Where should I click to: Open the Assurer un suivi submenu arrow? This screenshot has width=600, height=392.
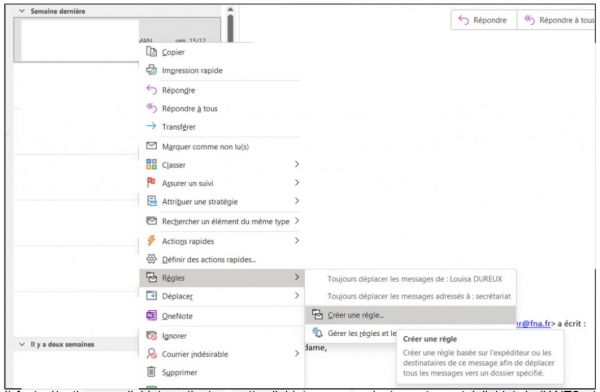pos(297,183)
